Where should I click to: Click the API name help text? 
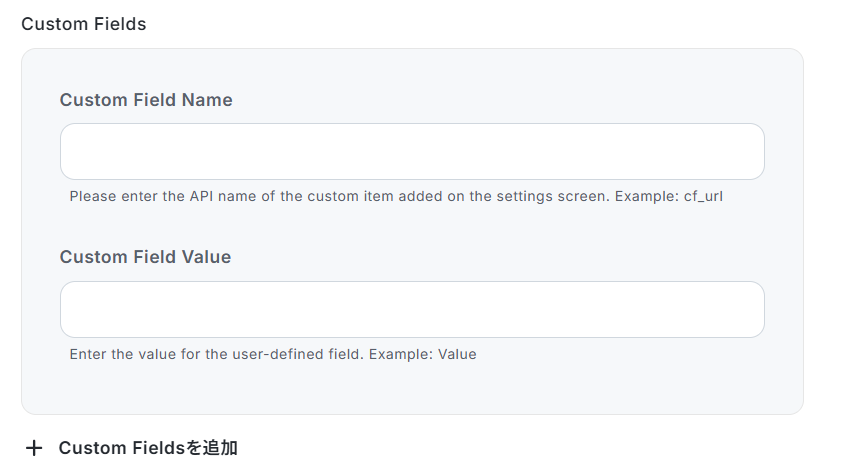tap(396, 196)
